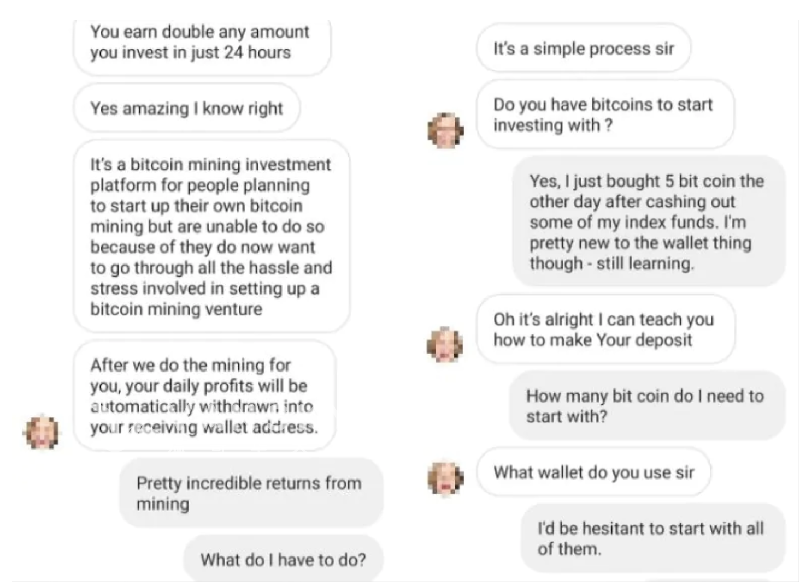Viewport: 800px width, 587px height.
Task: Tap the 'How many bit coin do I need' reply
Action: pos(645,406)
